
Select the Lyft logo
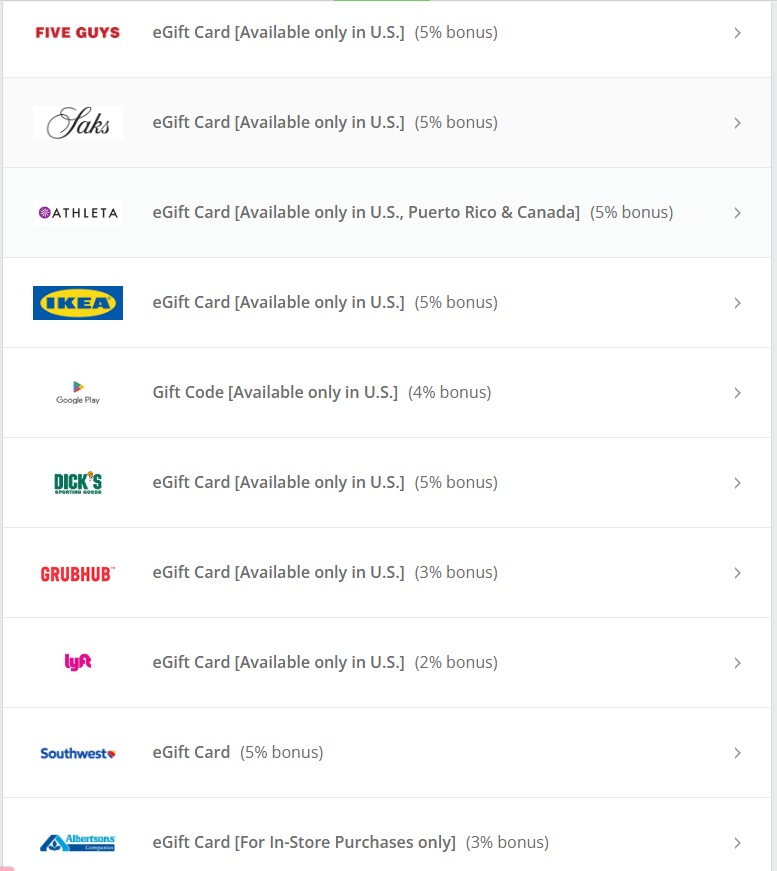pyautogui.click(x=78, y=662)
